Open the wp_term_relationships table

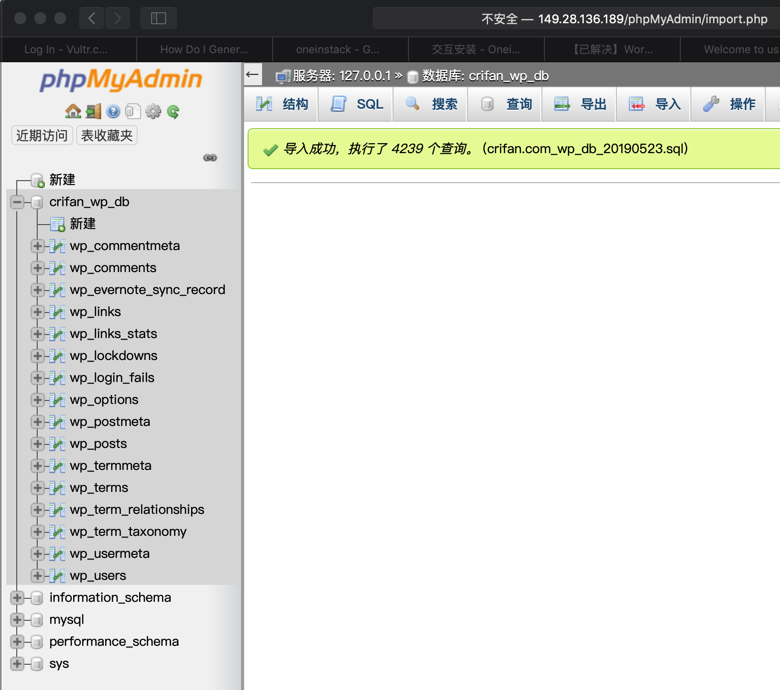pyautogui.click(x=137, y=510)
